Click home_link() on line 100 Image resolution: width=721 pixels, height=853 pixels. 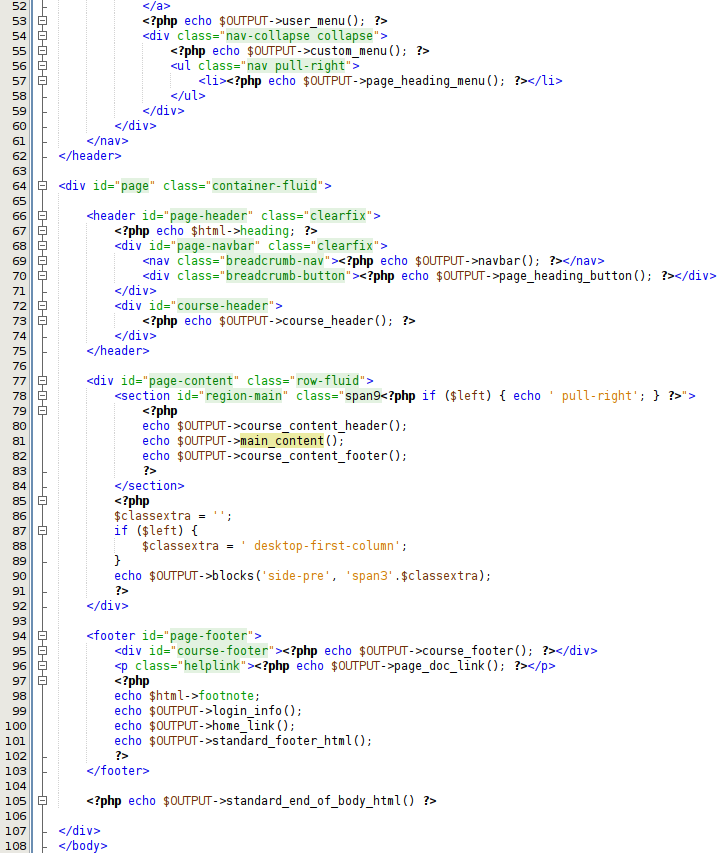click(x=250, y=726)
